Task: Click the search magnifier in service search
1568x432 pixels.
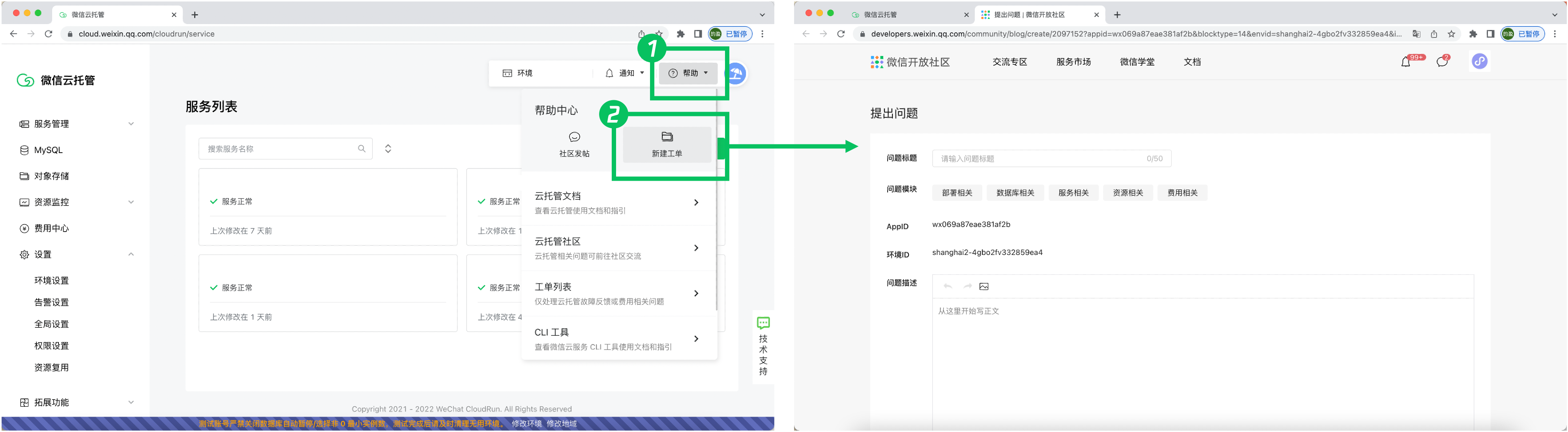Action: click(x=362, y=148)
